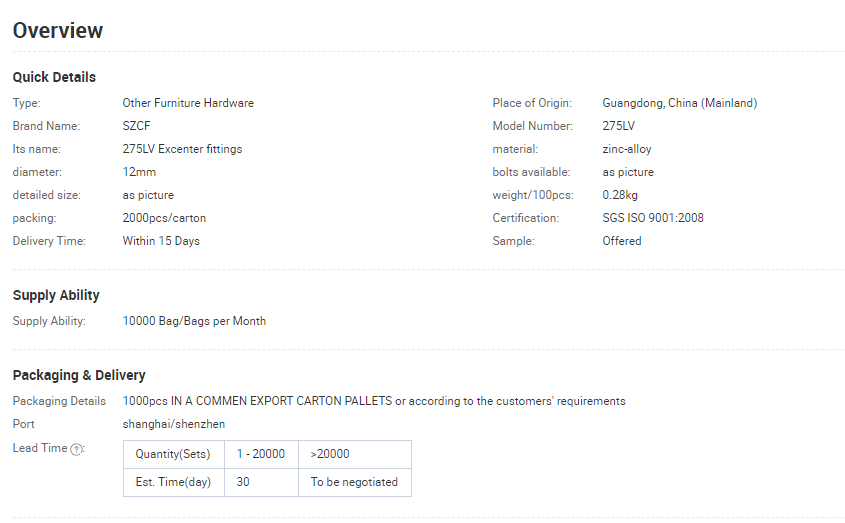845x523 pixels.
Task: Click the 'To be negotiated' table cell
Action: 355,483
